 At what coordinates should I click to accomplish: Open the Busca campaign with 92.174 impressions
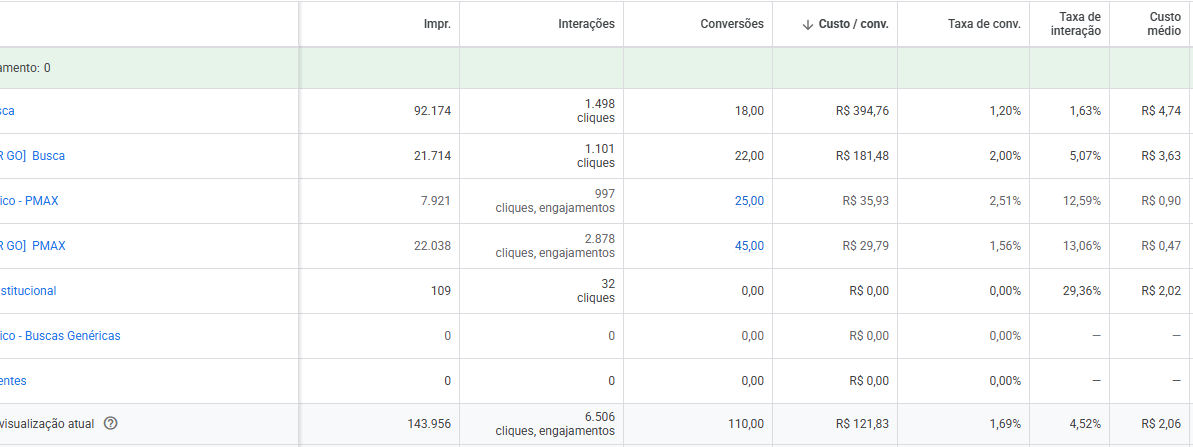coord(7,111)
